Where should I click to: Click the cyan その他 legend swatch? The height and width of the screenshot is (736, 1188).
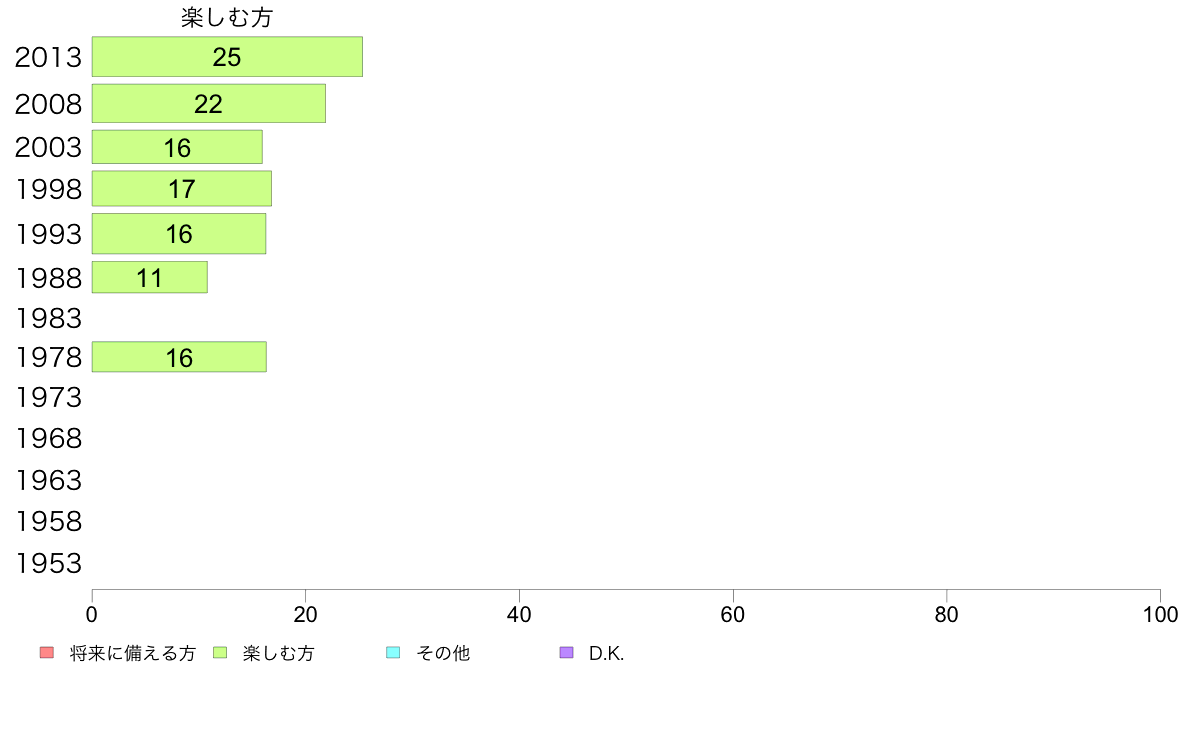click(x=393, y=653)
